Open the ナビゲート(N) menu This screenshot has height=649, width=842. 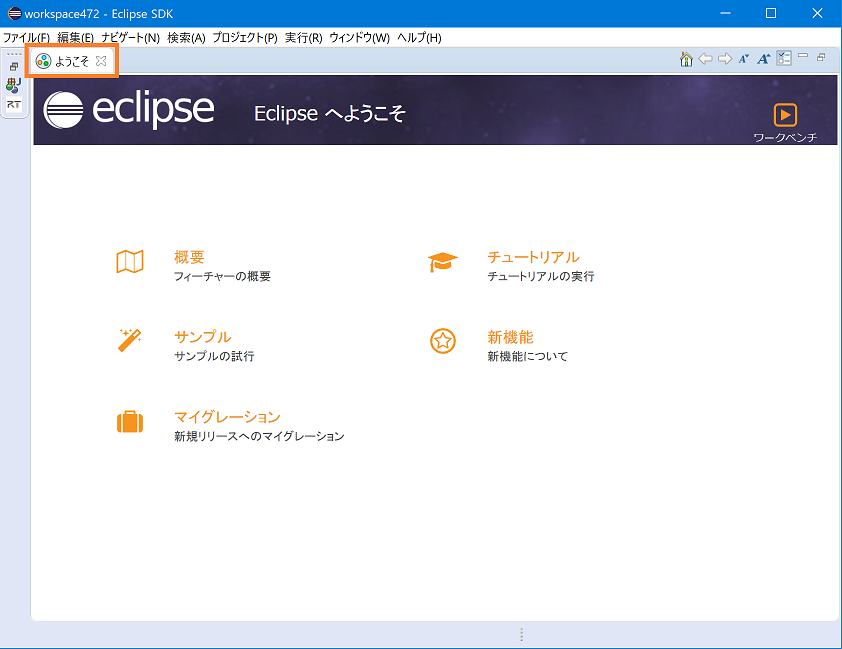click(x=130, y=38)
